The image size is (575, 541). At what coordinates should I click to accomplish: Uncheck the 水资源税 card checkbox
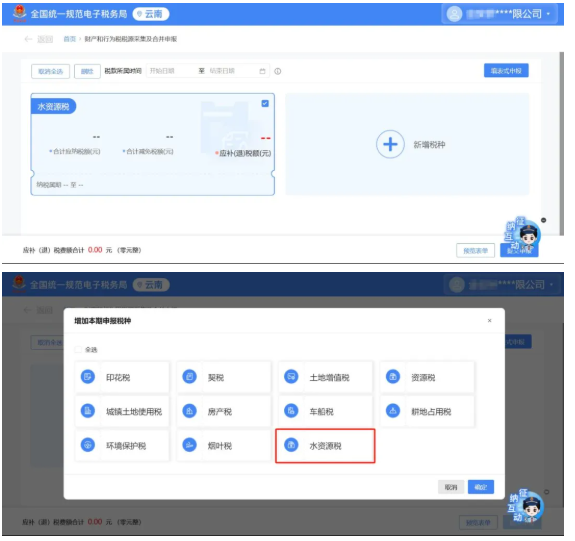[265, 103]
